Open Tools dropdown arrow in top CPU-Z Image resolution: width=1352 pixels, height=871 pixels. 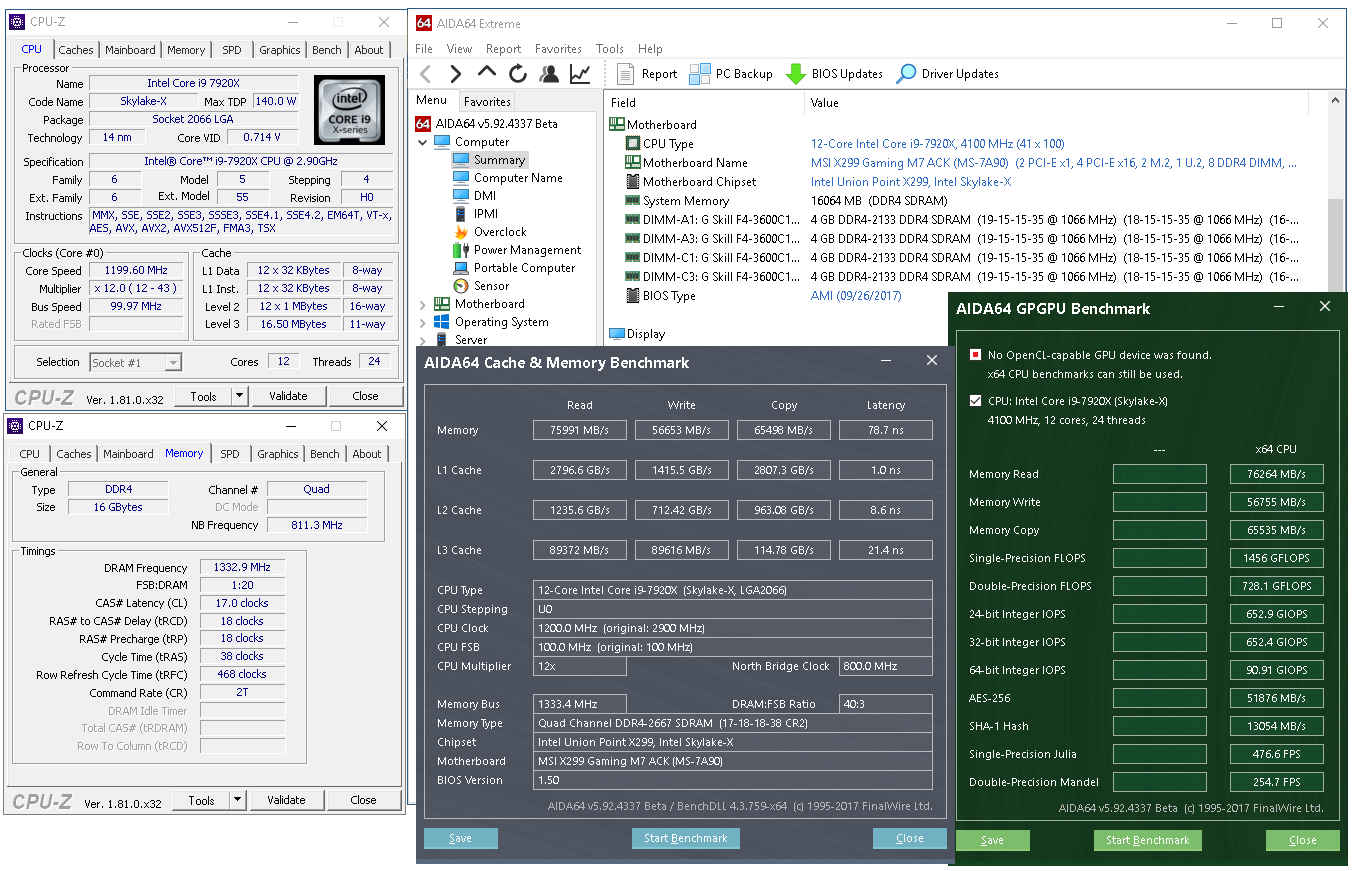(x=240, y=396)
